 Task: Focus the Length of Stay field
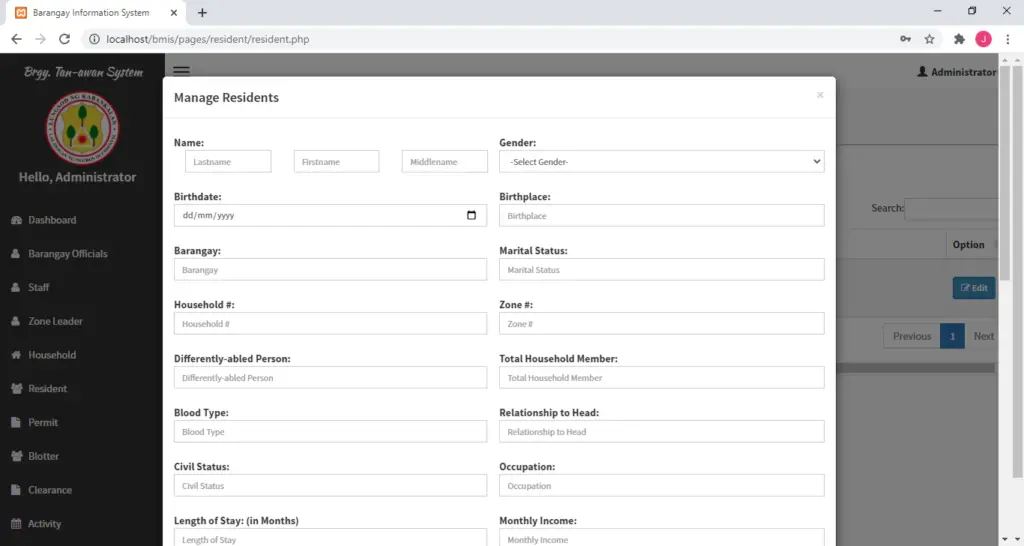coord(330,538)
